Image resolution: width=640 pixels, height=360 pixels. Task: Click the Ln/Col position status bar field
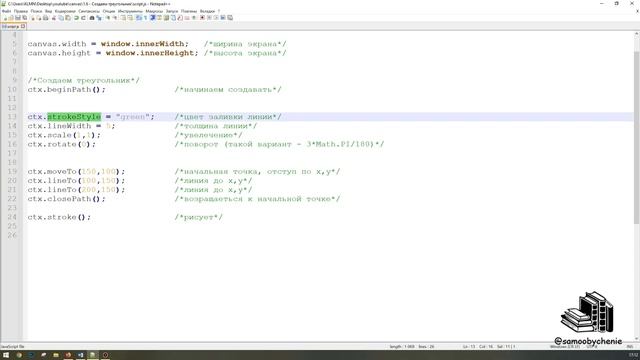(489, 347)
